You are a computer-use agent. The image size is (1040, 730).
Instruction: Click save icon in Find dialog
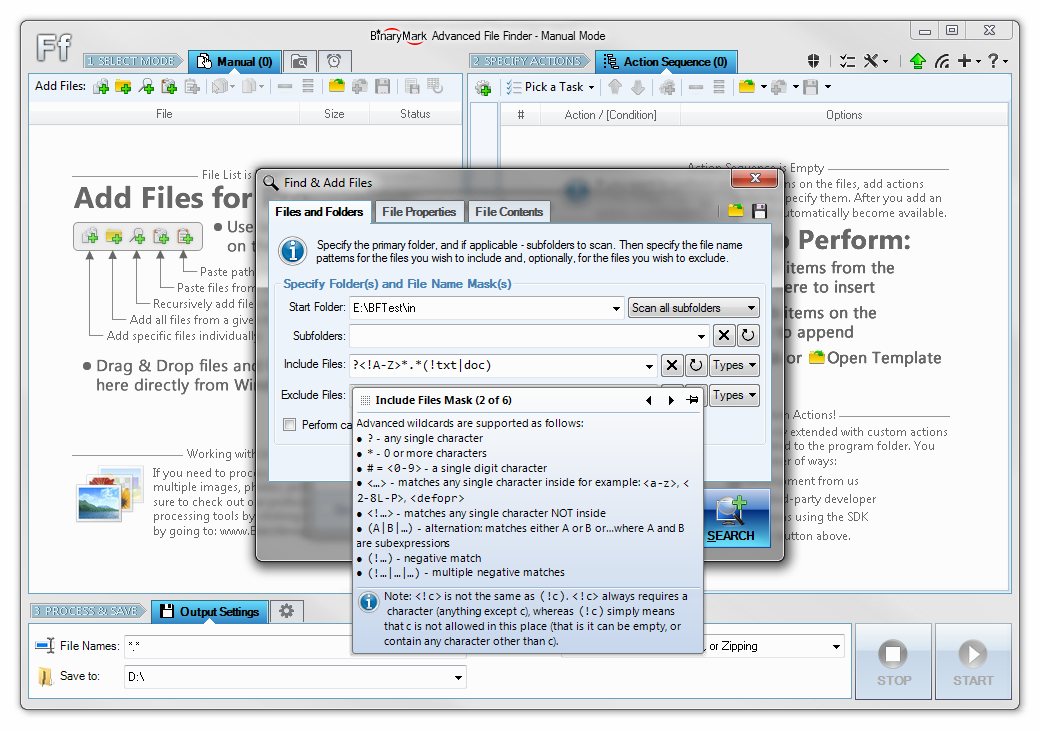759,211
